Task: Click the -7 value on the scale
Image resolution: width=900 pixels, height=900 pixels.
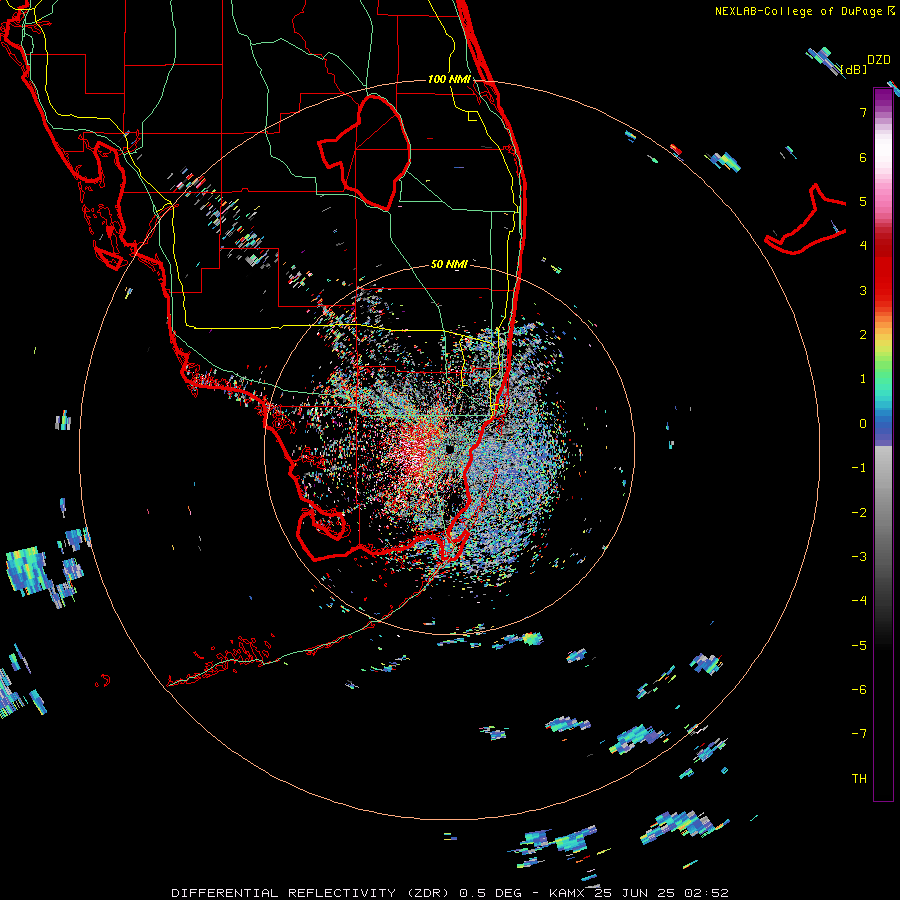Action: [859, 734]
